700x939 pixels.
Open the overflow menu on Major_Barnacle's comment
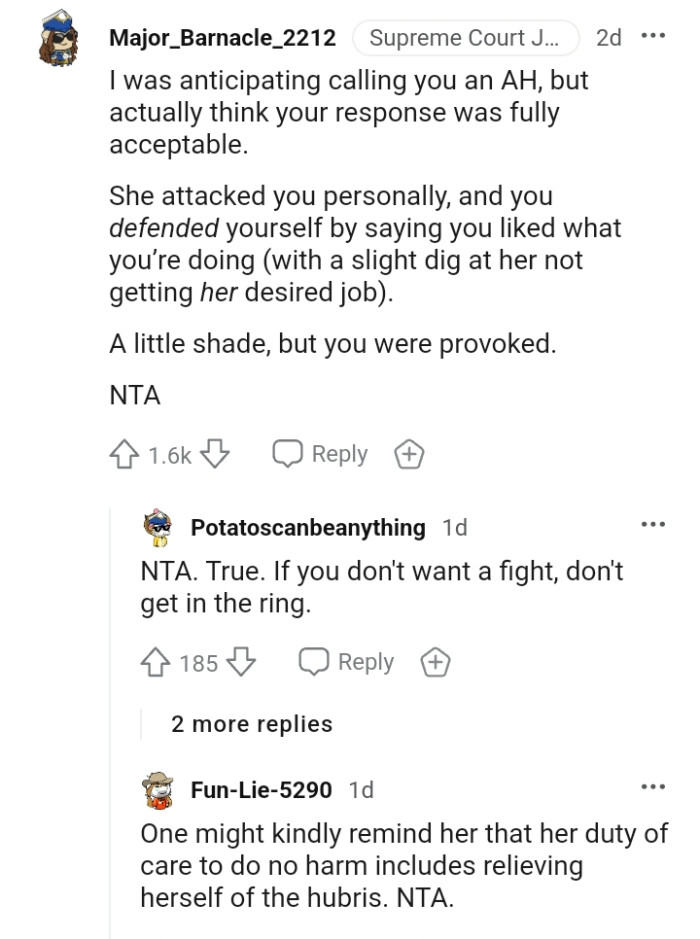652,37
